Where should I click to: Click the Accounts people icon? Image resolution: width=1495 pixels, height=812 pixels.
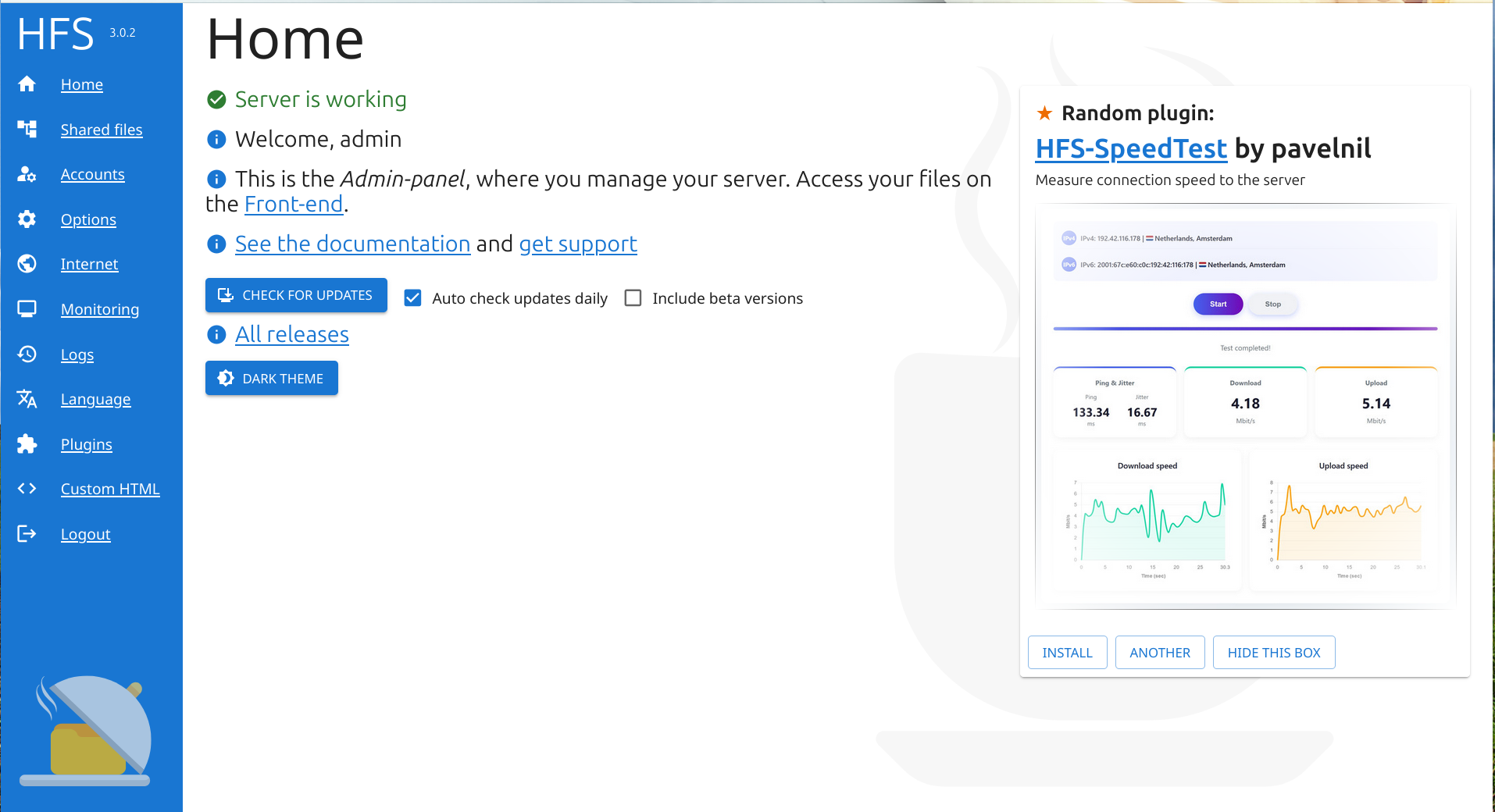pyautogui.click(x=27, y=174)
